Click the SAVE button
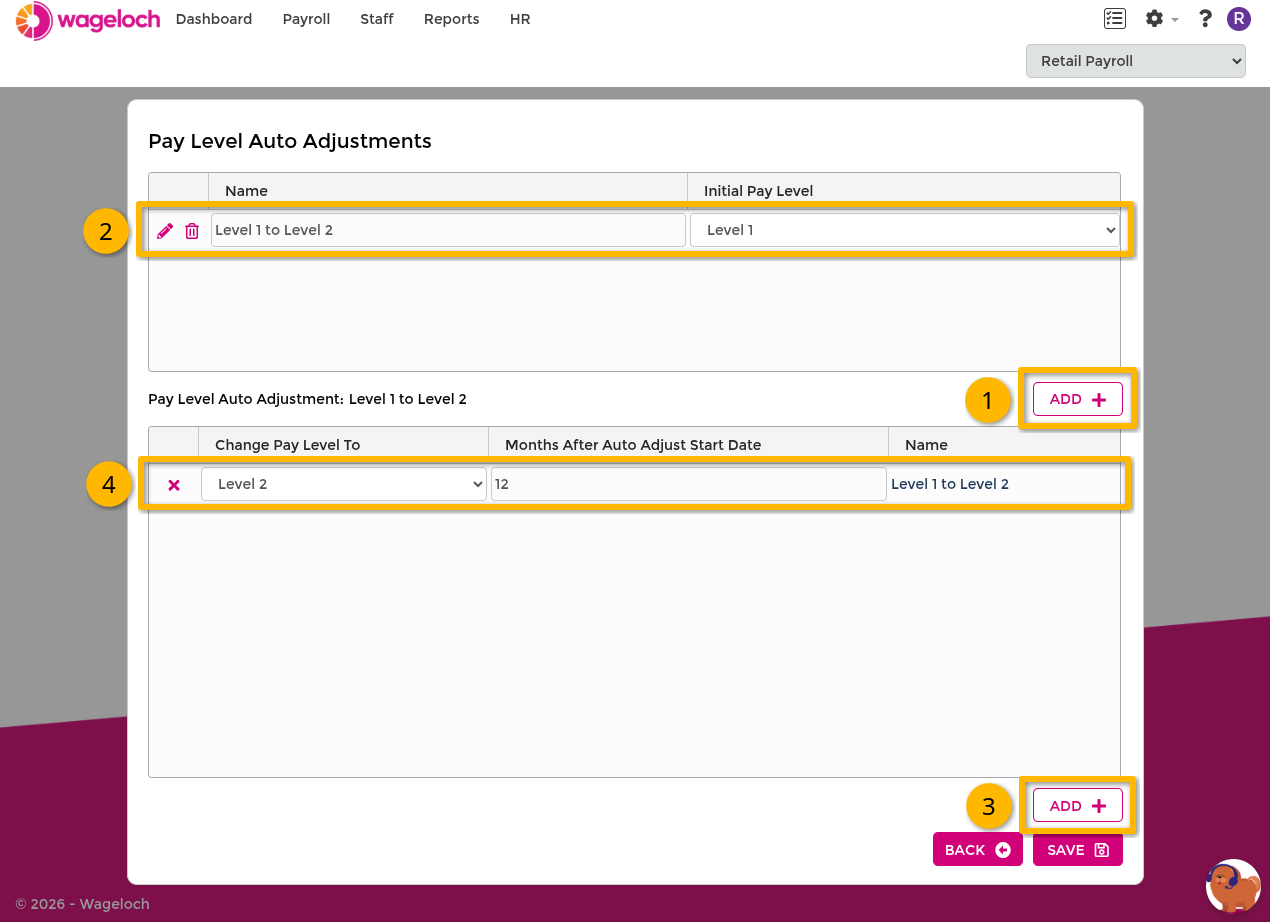 pyautogui.click(x=1078, y=850)
